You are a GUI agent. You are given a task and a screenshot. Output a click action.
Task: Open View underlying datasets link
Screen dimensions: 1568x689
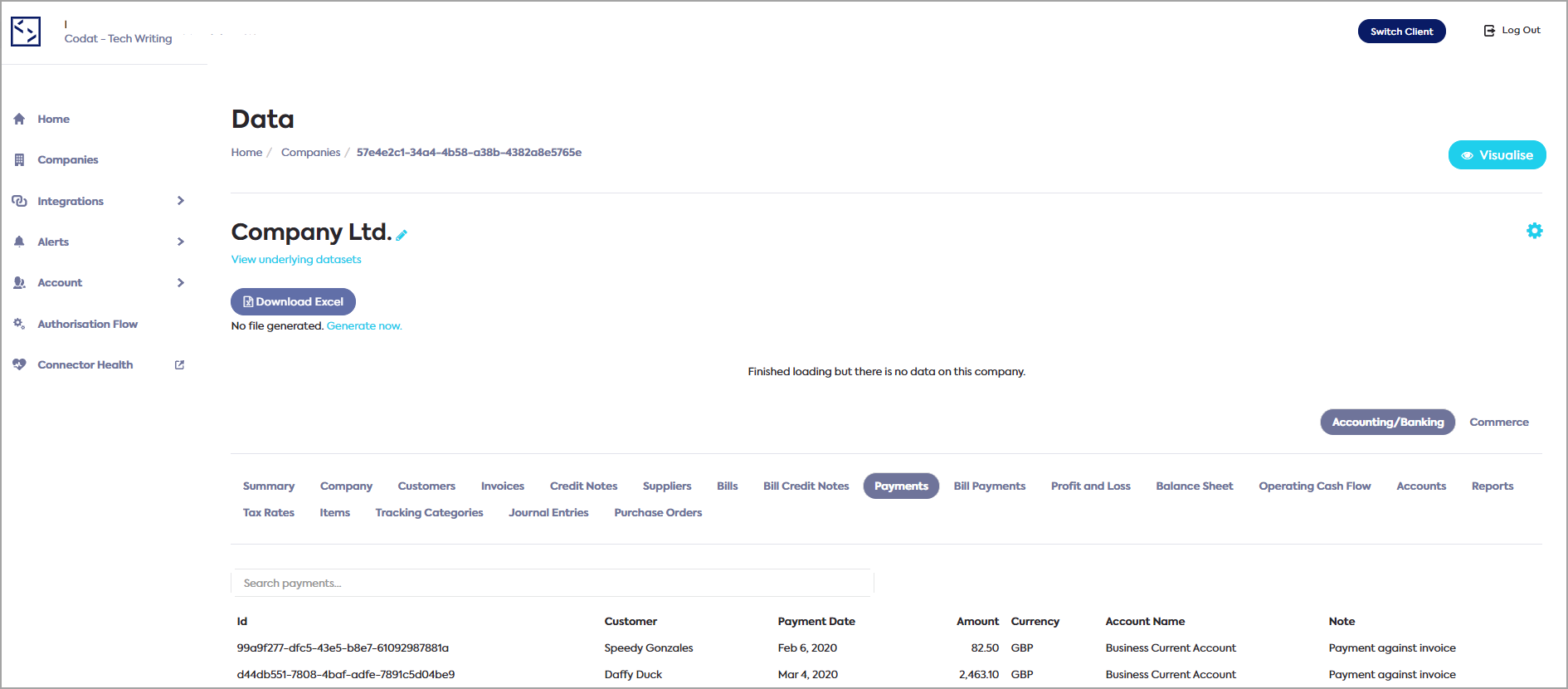[x=296, y=259]
